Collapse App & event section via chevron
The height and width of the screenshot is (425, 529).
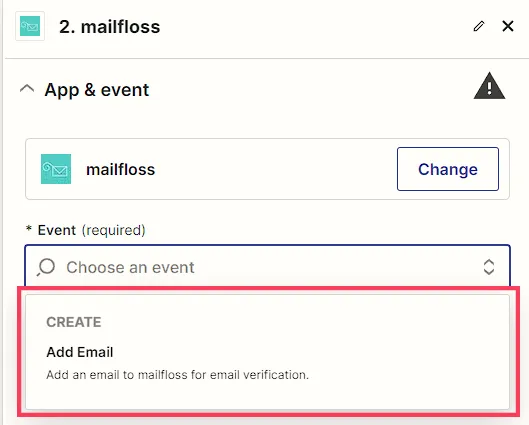27,89
